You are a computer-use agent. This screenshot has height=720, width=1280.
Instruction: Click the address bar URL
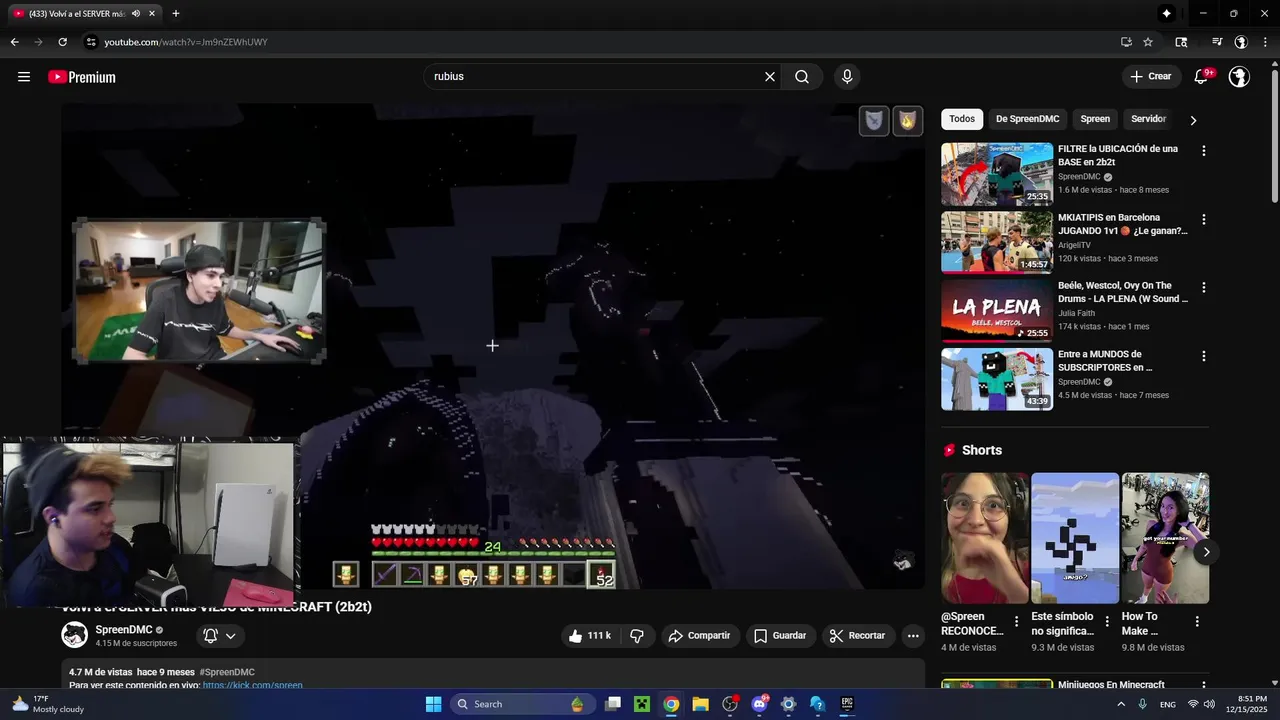(x=186, y=42)
